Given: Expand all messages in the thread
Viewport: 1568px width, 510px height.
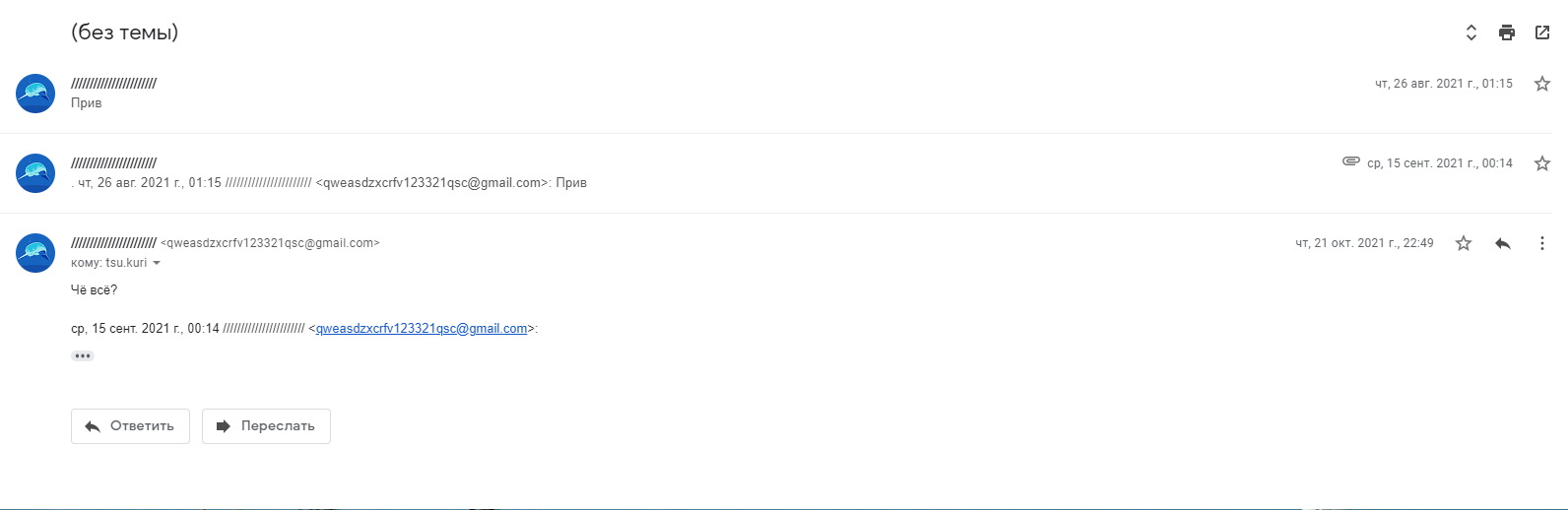Looking at the screenshot, I should coord(1470,32).
